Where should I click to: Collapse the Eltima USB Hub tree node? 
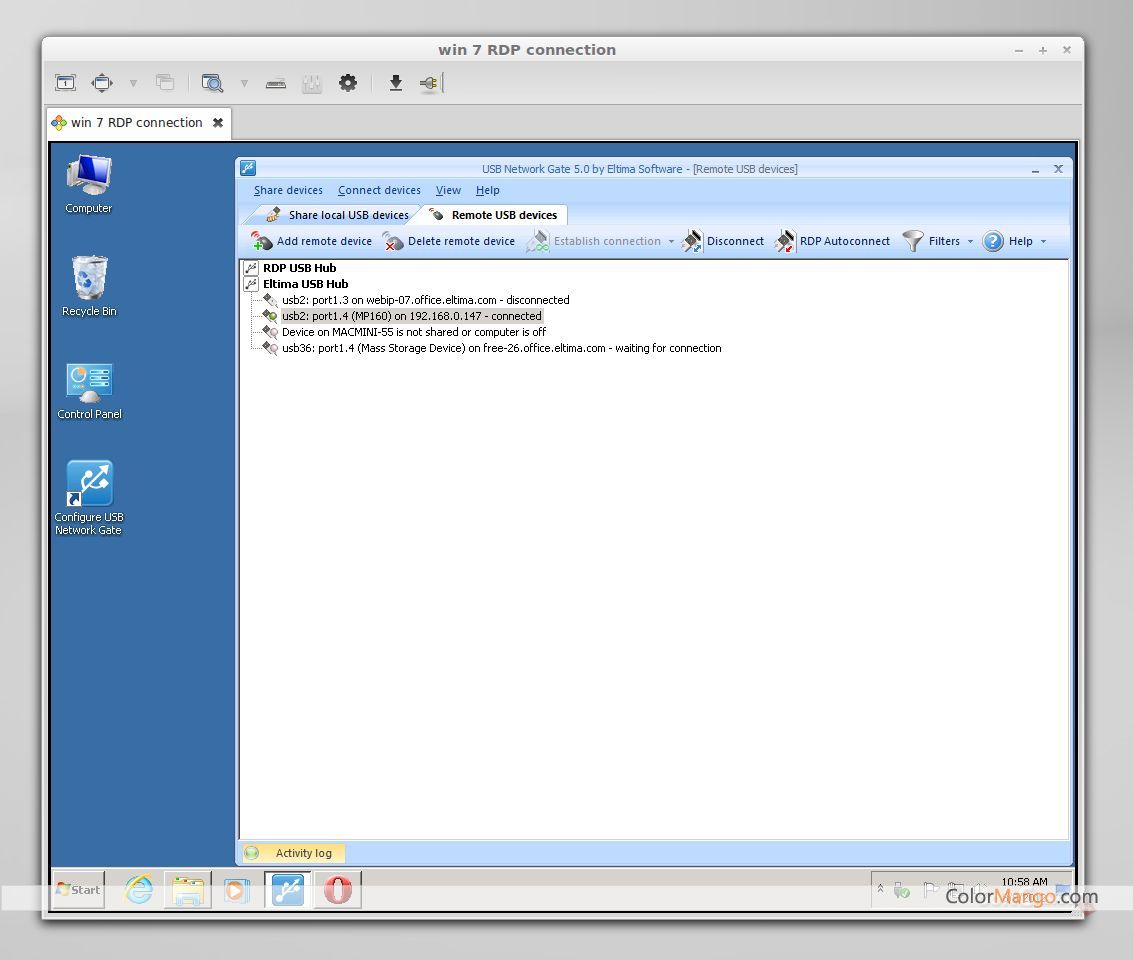(251, 284)
